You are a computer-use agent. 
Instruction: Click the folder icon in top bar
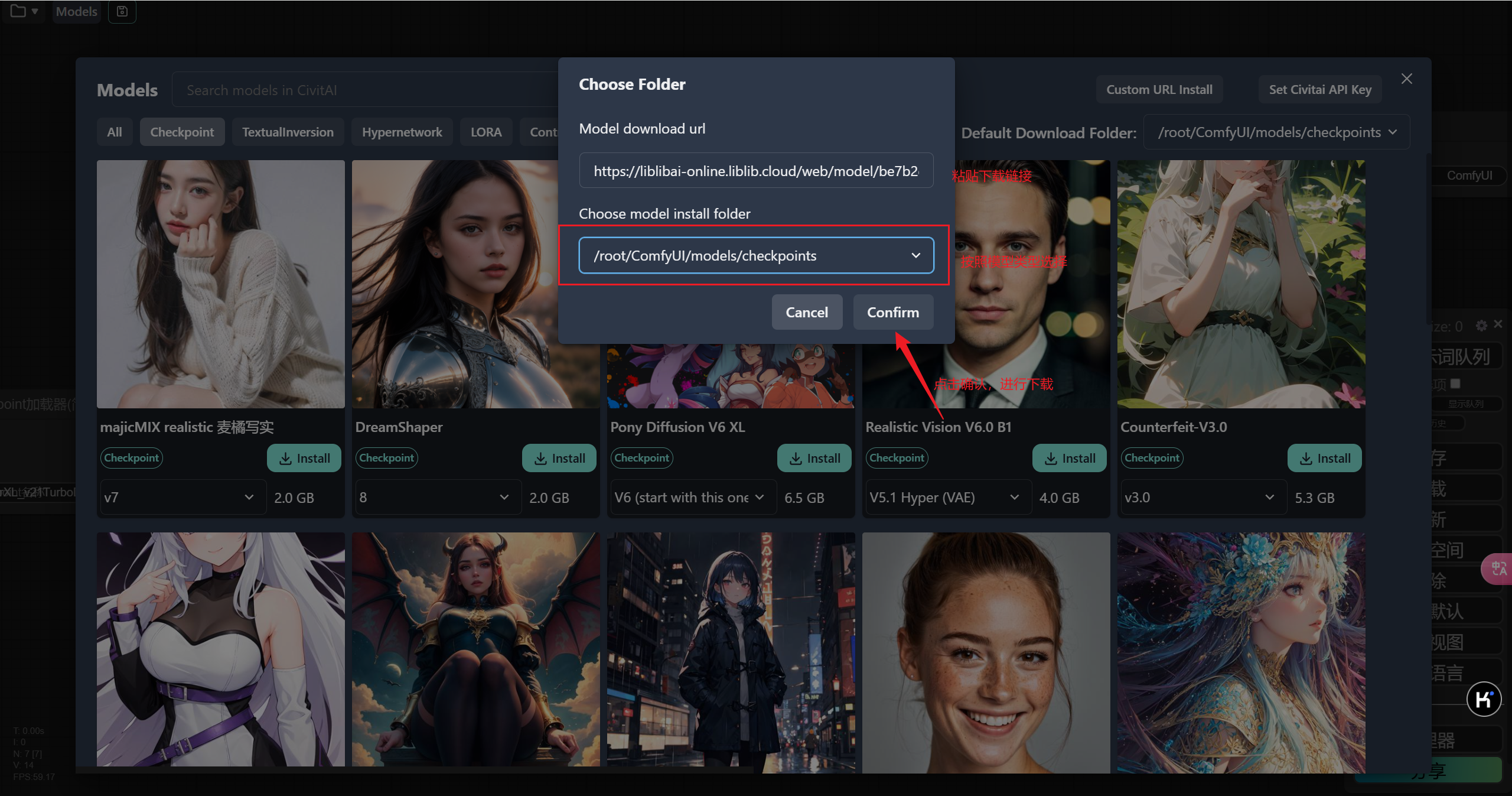[x=18, y=11]
